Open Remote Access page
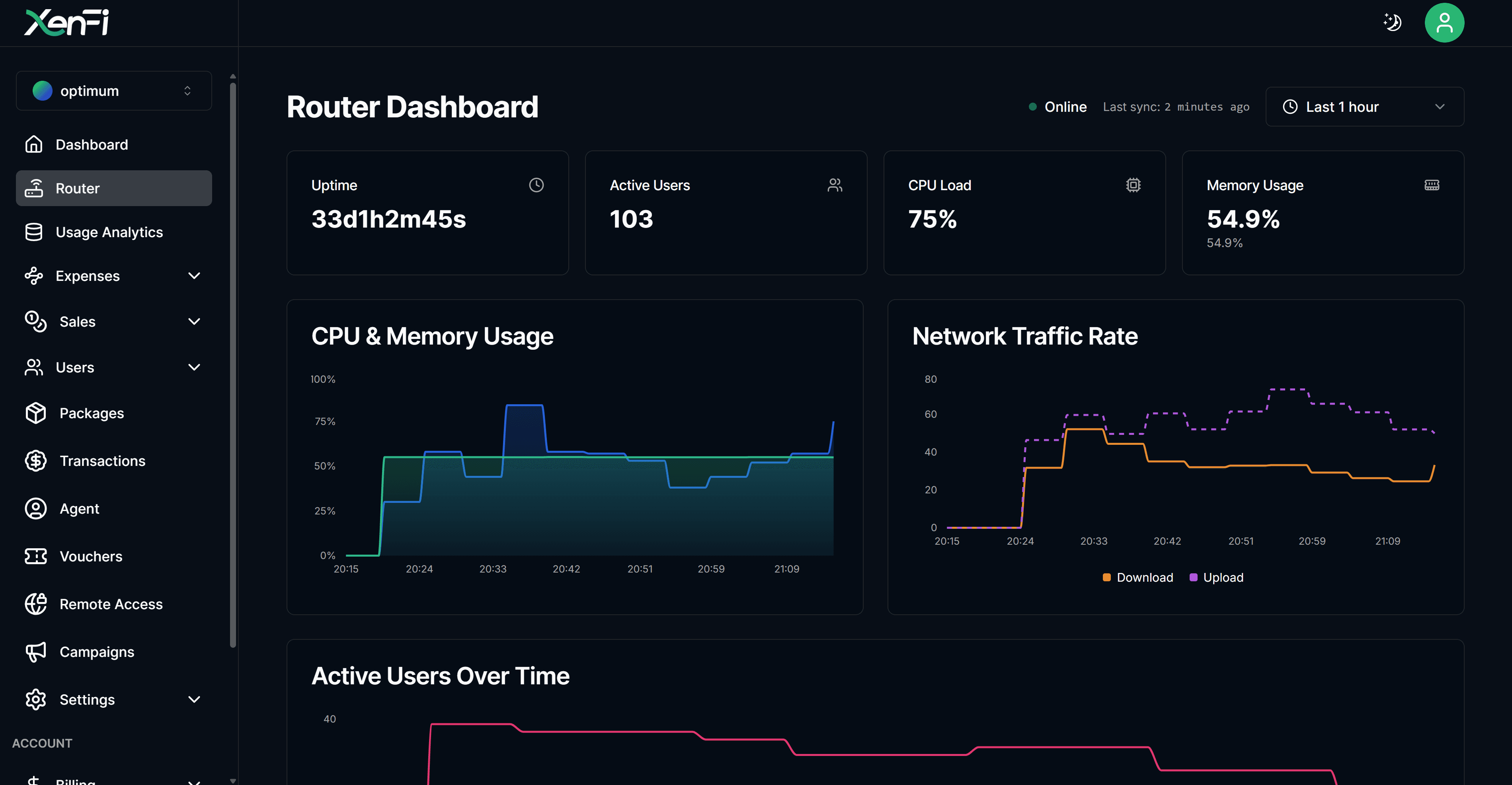 tap(114, 604)
